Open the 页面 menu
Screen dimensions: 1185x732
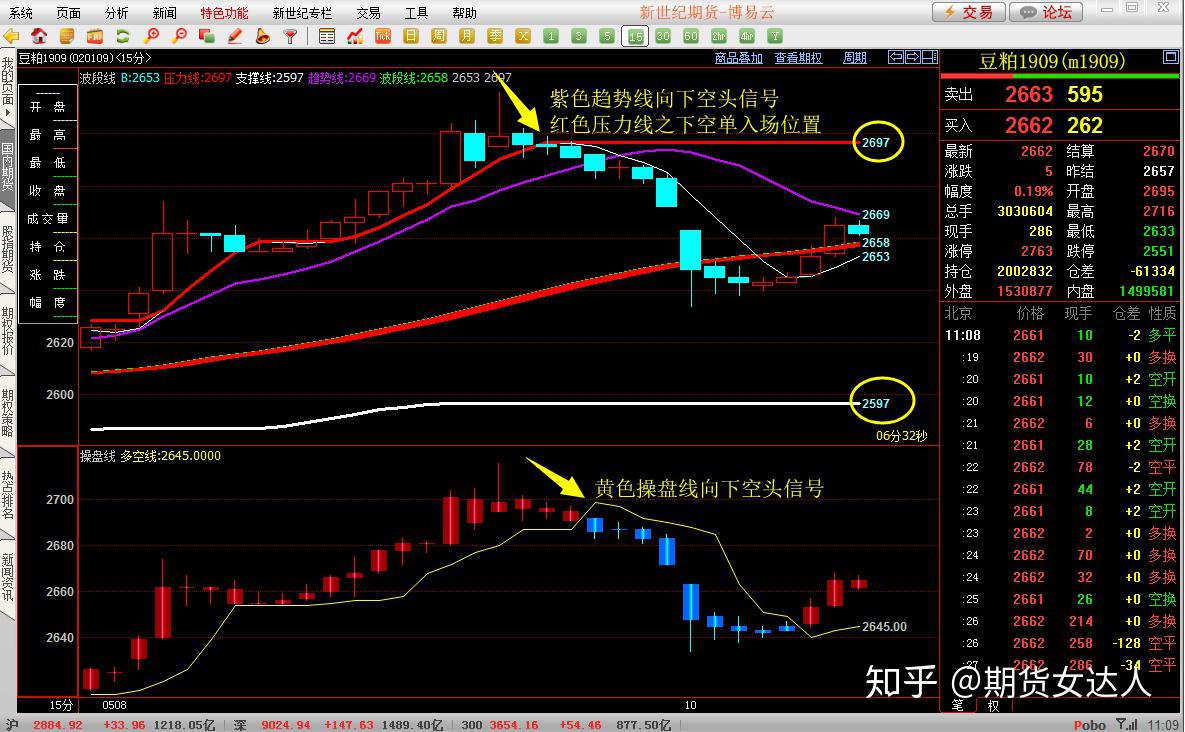69,13
